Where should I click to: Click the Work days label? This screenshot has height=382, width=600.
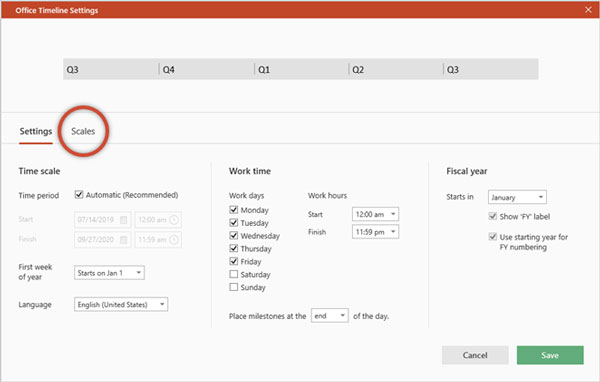click(246, 196)
